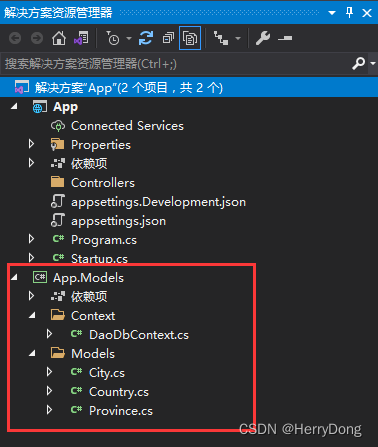Collapse all nodes using the collapse icon
378x447 pixels.
[168, 38]
